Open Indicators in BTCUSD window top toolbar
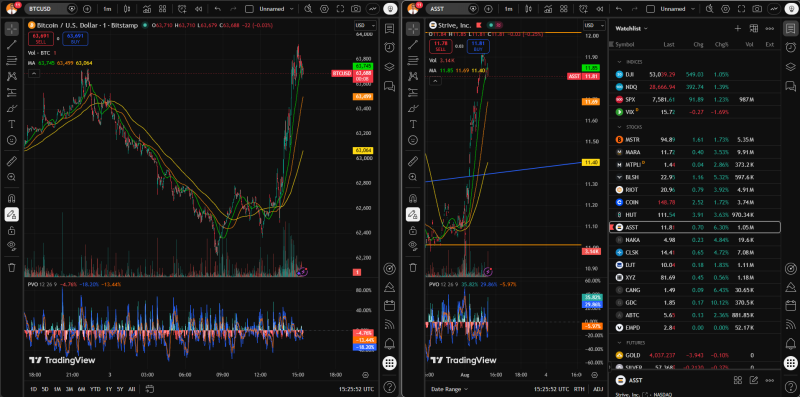 tap(147, 9)
